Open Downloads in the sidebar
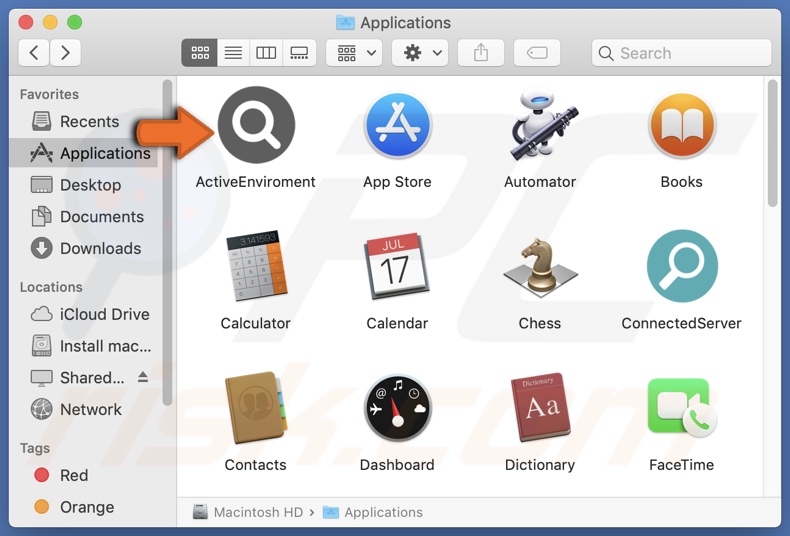Image resolution: width=790 pixels, height=536 pixels. coord(84,248)
